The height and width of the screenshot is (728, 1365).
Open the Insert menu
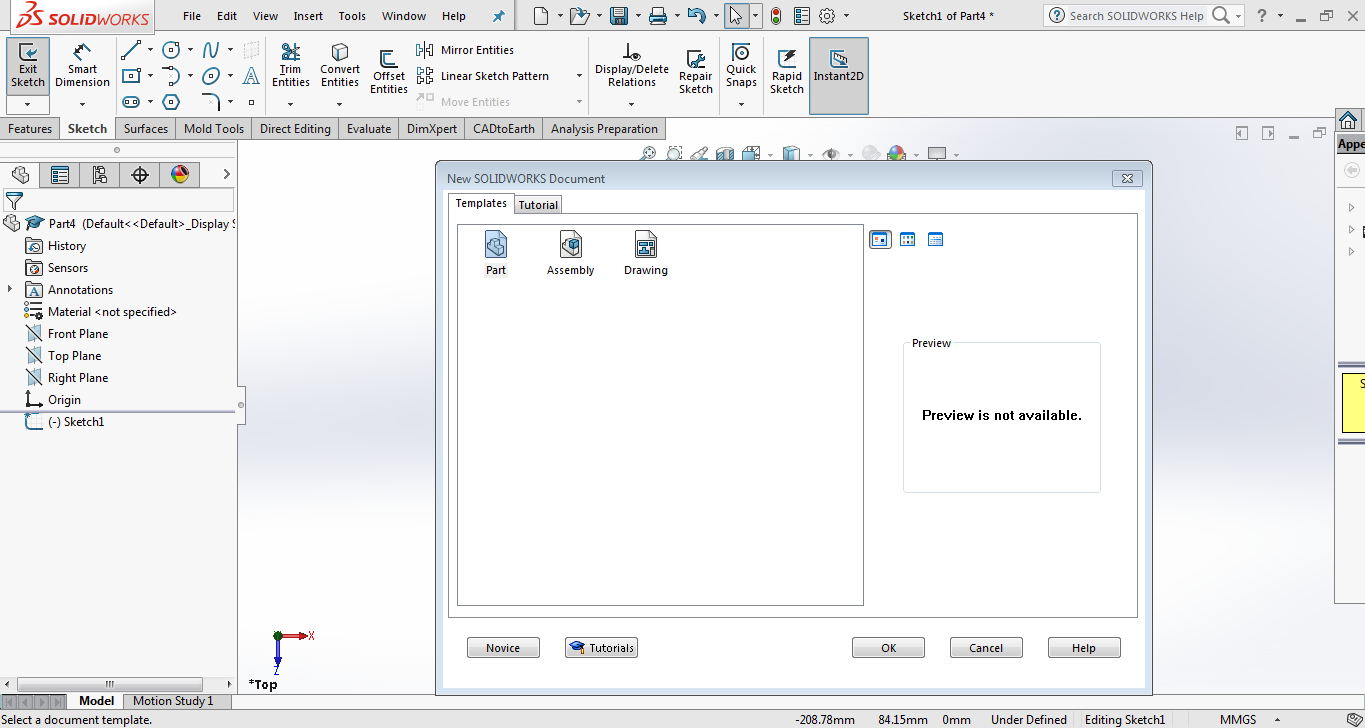coord(308,16)
